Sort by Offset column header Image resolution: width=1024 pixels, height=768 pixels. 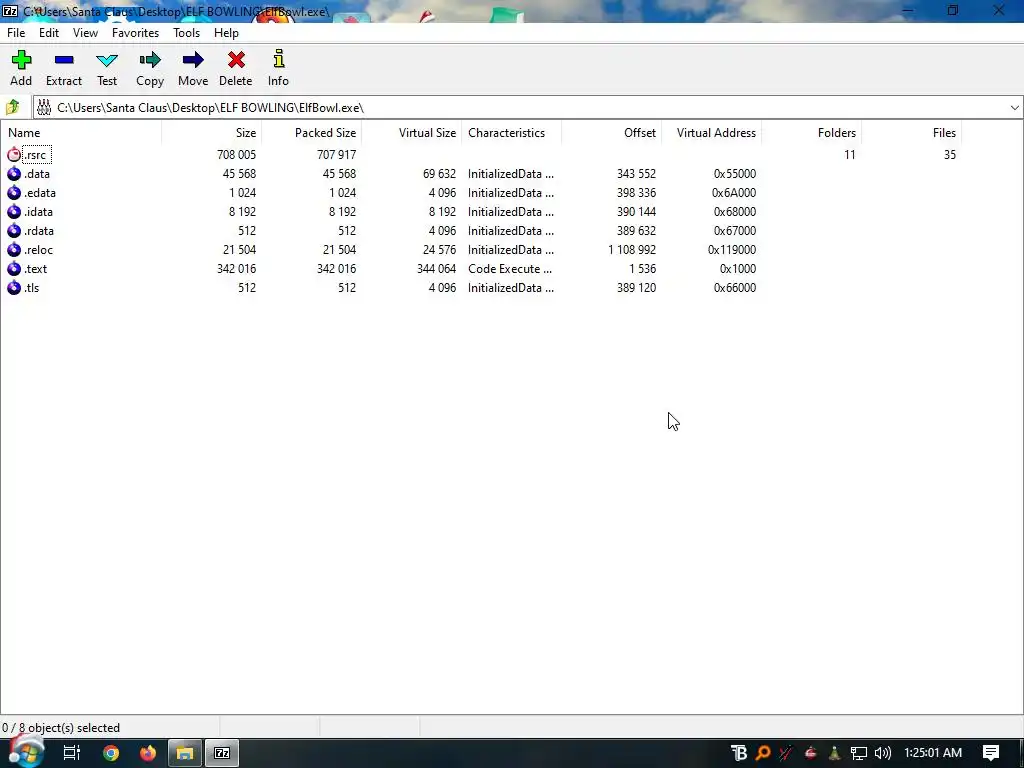click(x=611, y=133)
